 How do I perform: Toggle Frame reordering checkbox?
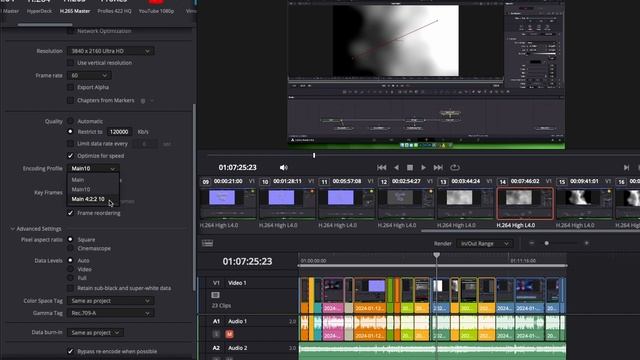pos(71,213)
